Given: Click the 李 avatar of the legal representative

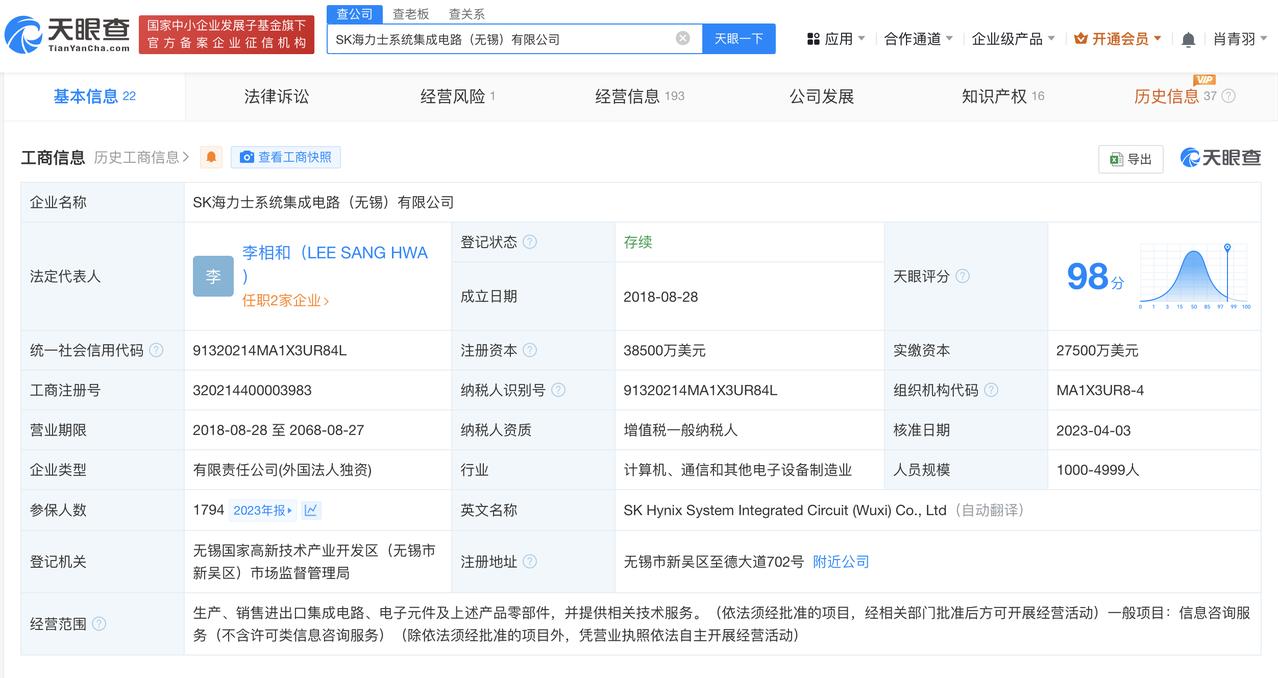Looking at the screenshot, I should tap(213, 276).
